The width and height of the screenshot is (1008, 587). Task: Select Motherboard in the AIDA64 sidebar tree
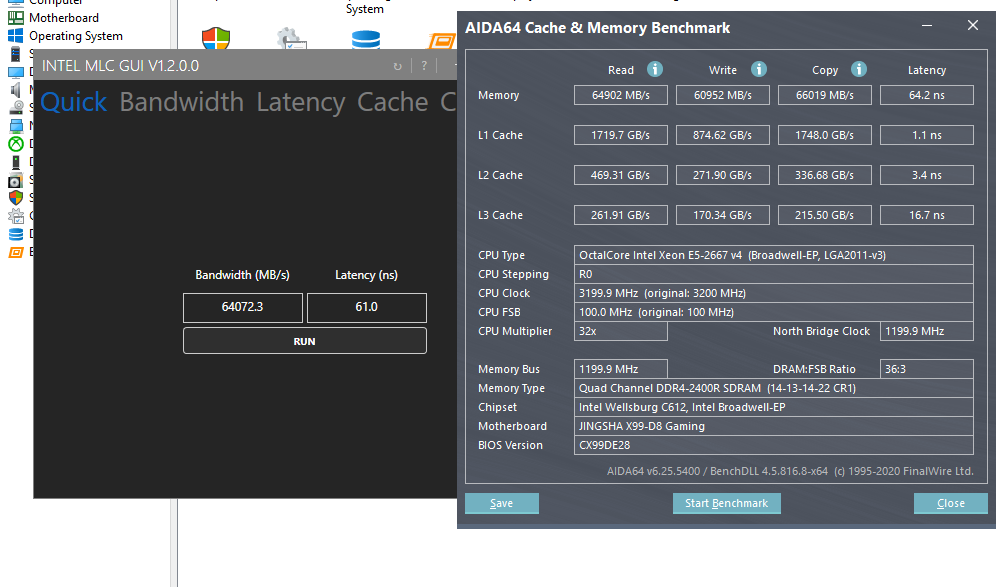point(64,18)
